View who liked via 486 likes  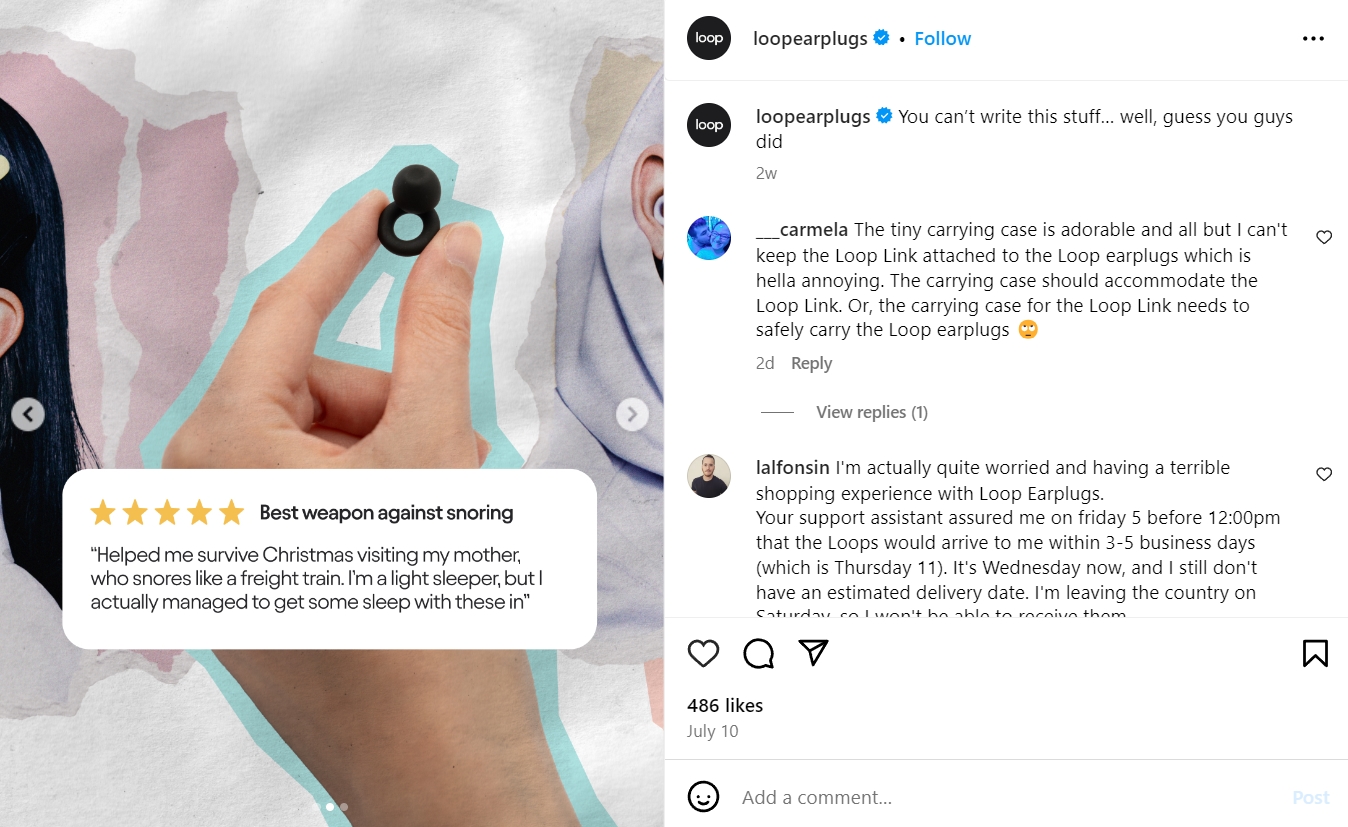(725, 705)
